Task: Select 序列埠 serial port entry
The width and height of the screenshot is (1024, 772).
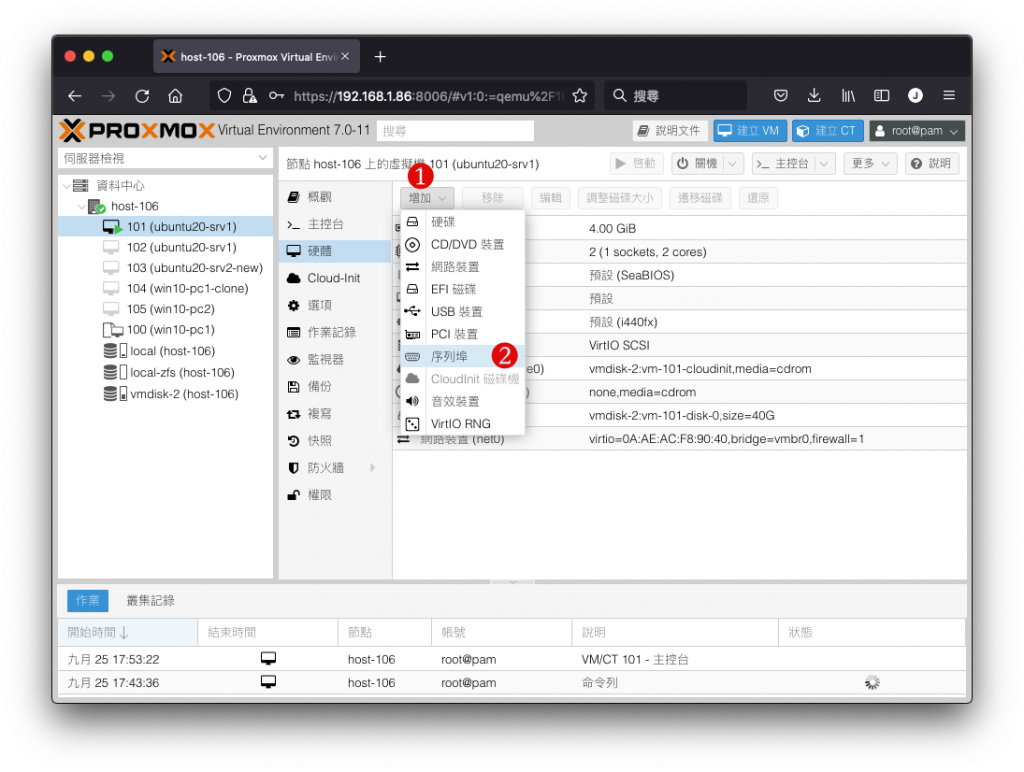Action: (x=462, y=357)
